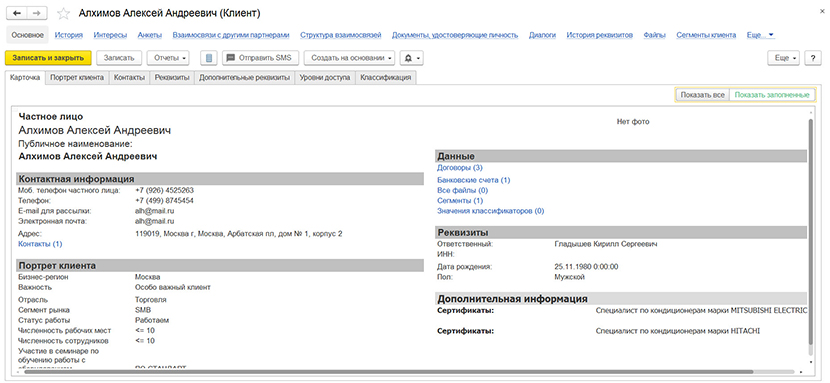
Task: Open the Еще dropdown beside the help button
Action: (784, 58)
